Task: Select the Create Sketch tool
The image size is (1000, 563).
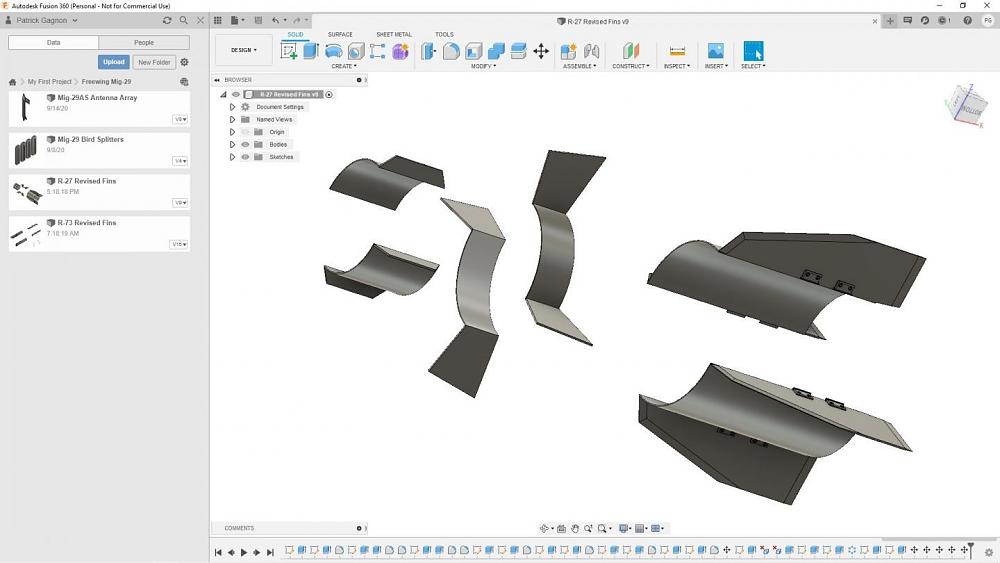Action: coord(289,51)
